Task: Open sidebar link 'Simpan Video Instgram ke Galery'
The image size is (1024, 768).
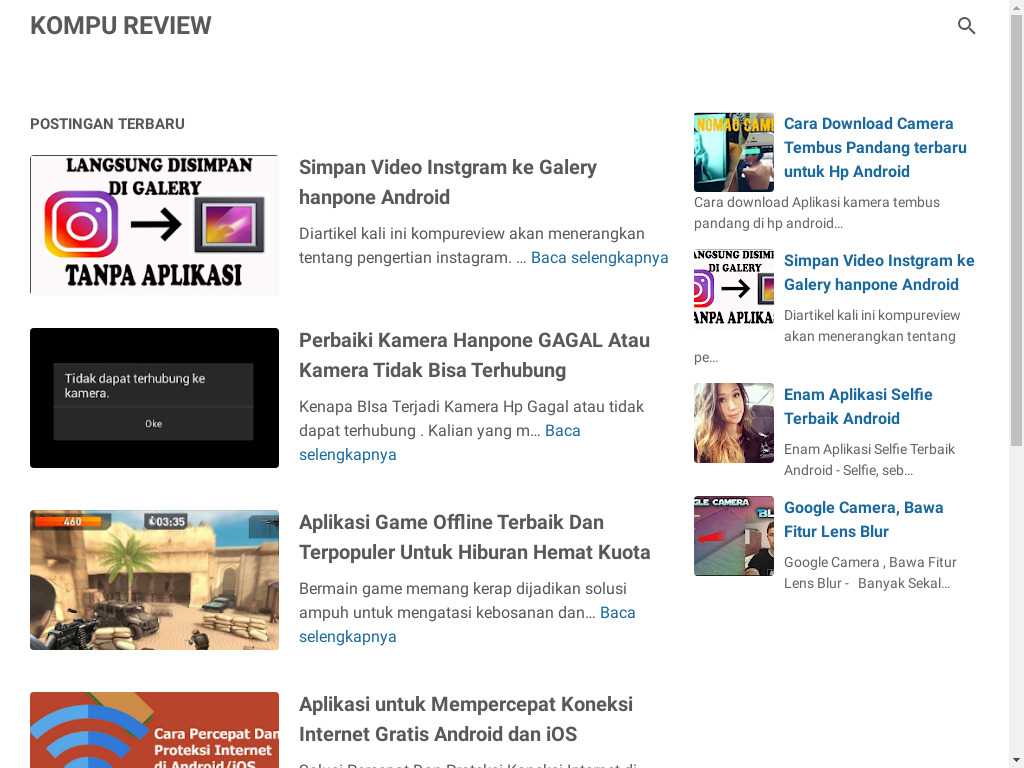Action: point(879,272)
